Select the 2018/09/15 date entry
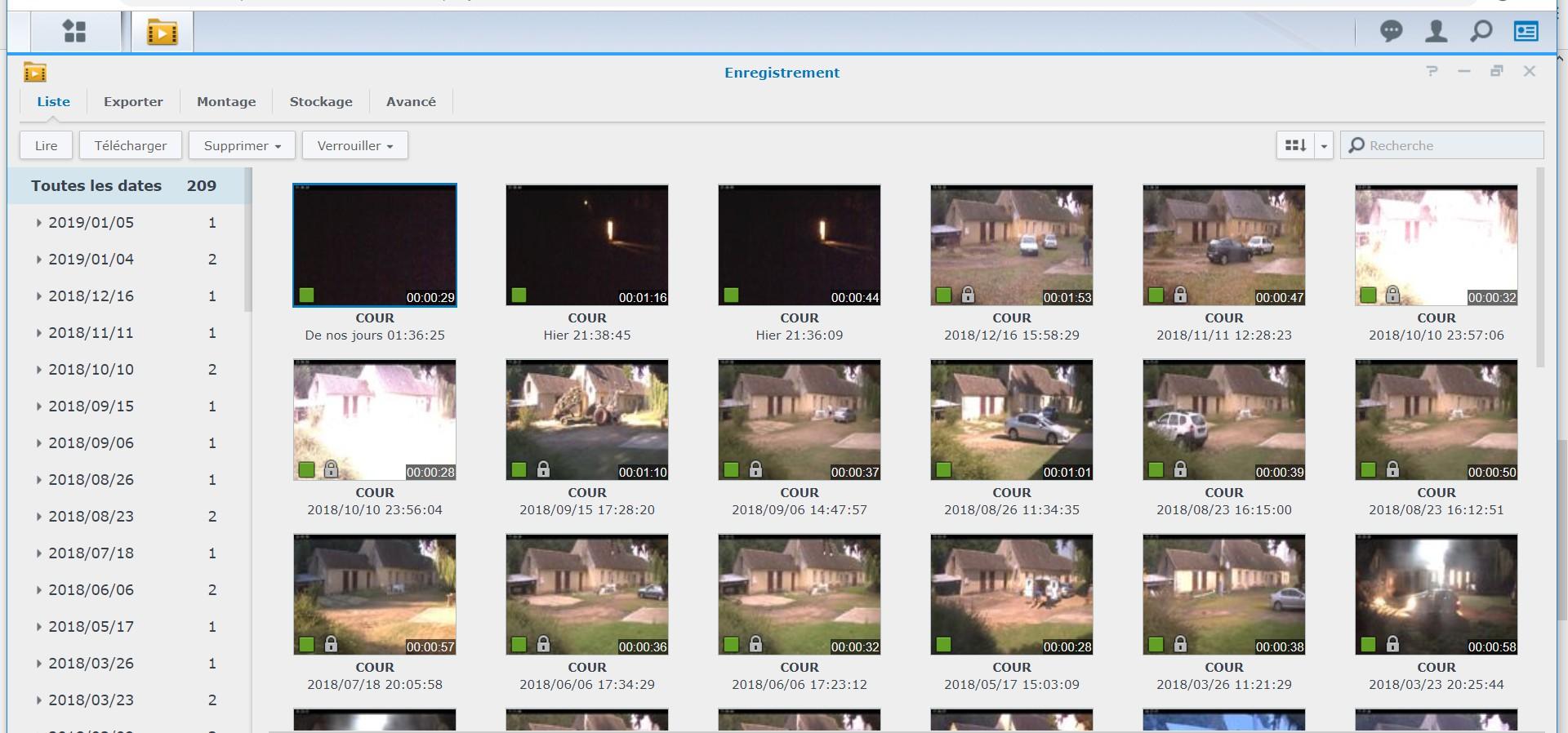The height and width of the screenshot is (733, 1568). pyautogui.click(x=124, y=406)
